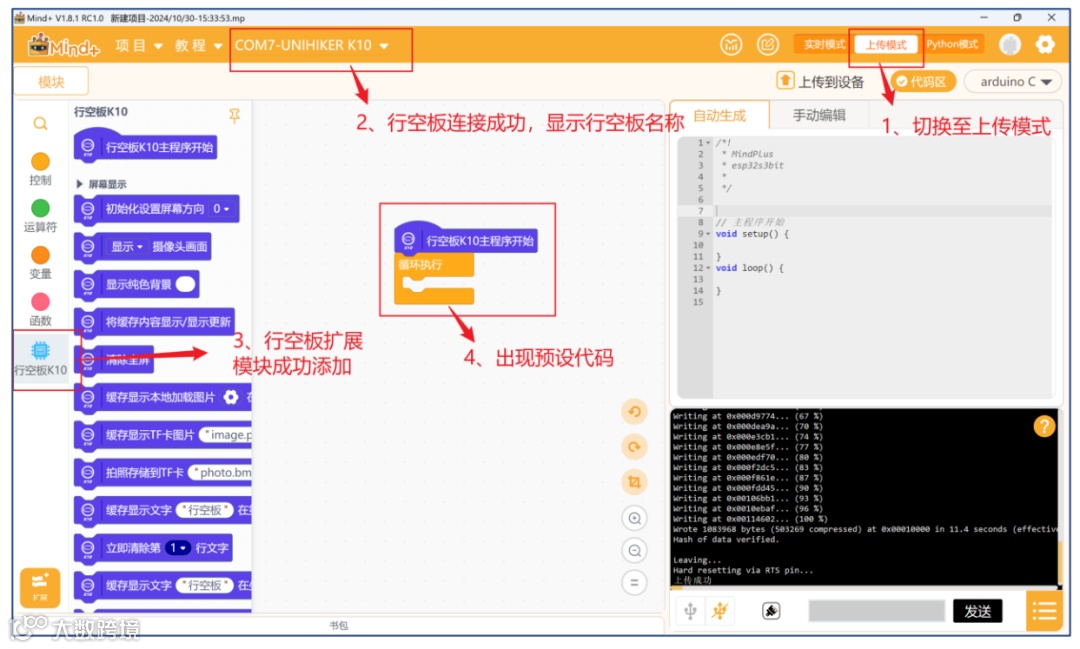Select the 控制 block category
The width and height of the screenshot is (1080, 649).
pos(40,169)
